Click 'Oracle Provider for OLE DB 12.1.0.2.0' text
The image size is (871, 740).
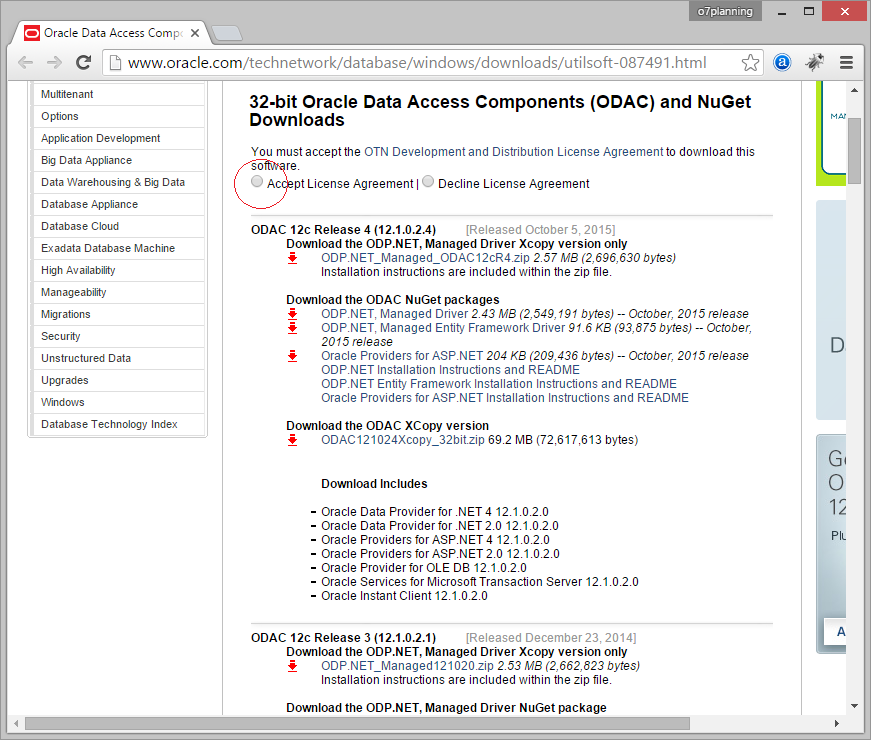424,568
